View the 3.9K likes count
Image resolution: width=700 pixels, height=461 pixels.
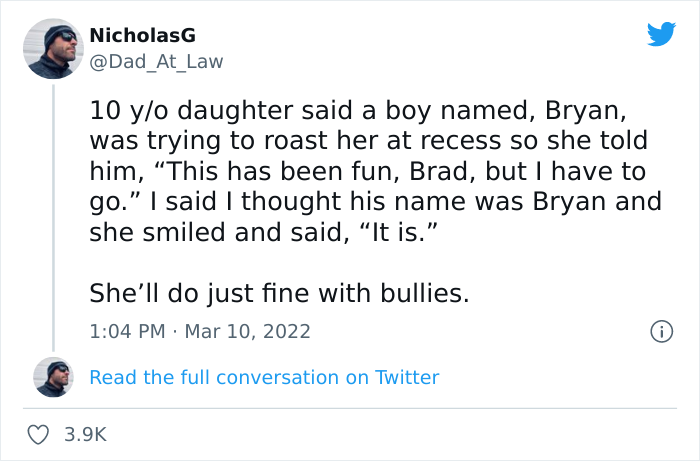click(84, 435)
